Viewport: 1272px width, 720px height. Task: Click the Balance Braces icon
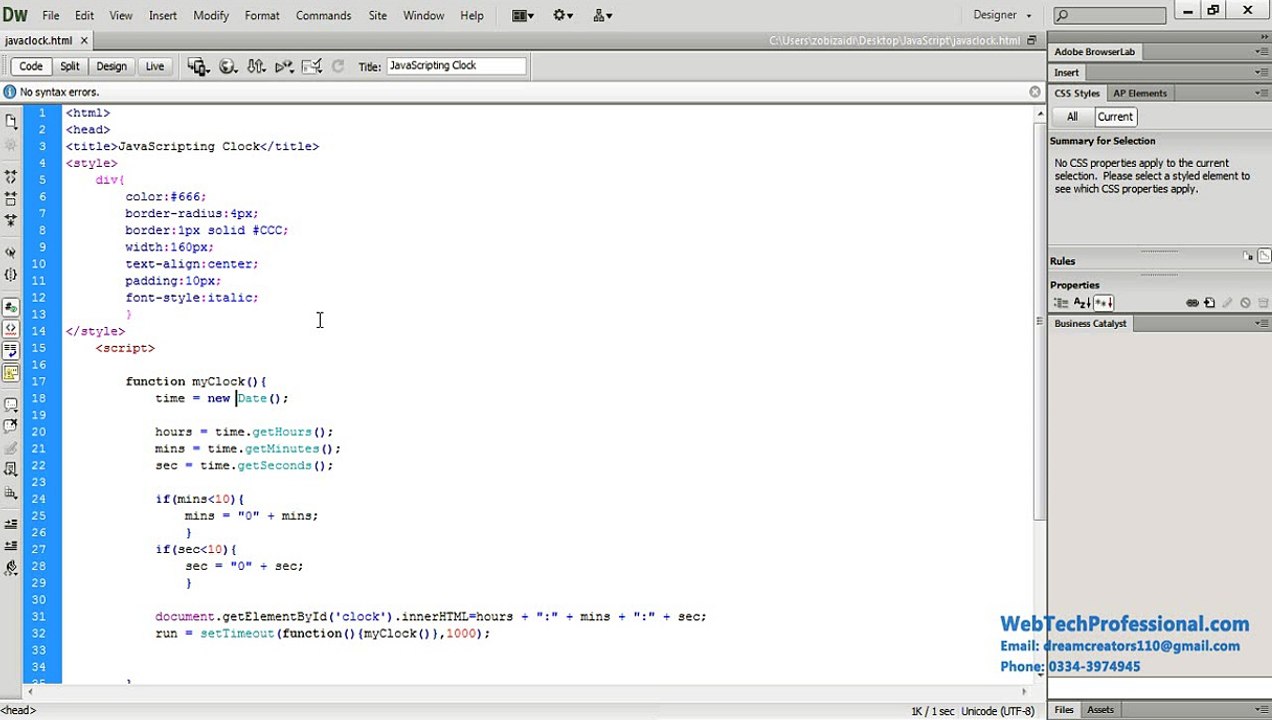pyautogui.click(x=11, y=274)
